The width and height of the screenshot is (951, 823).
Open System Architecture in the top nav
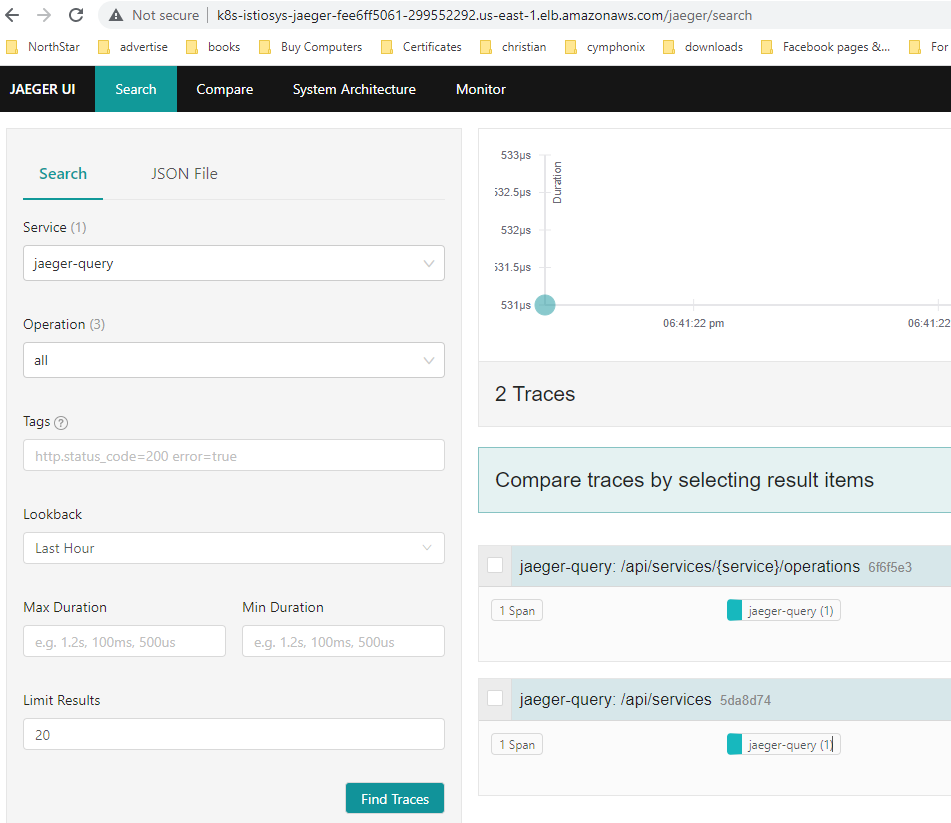354,89
